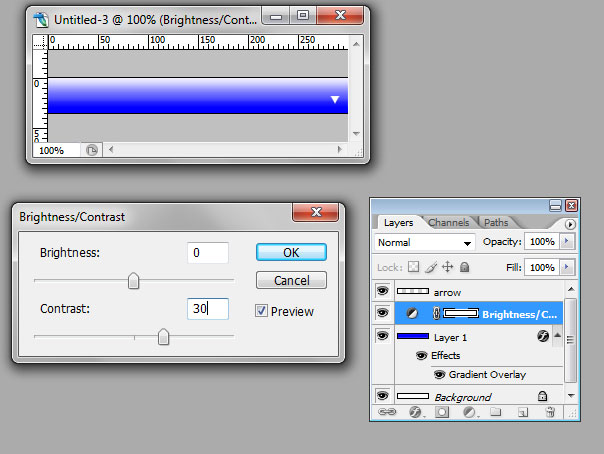Switch to the Layers tab

[x=398, y=223]
